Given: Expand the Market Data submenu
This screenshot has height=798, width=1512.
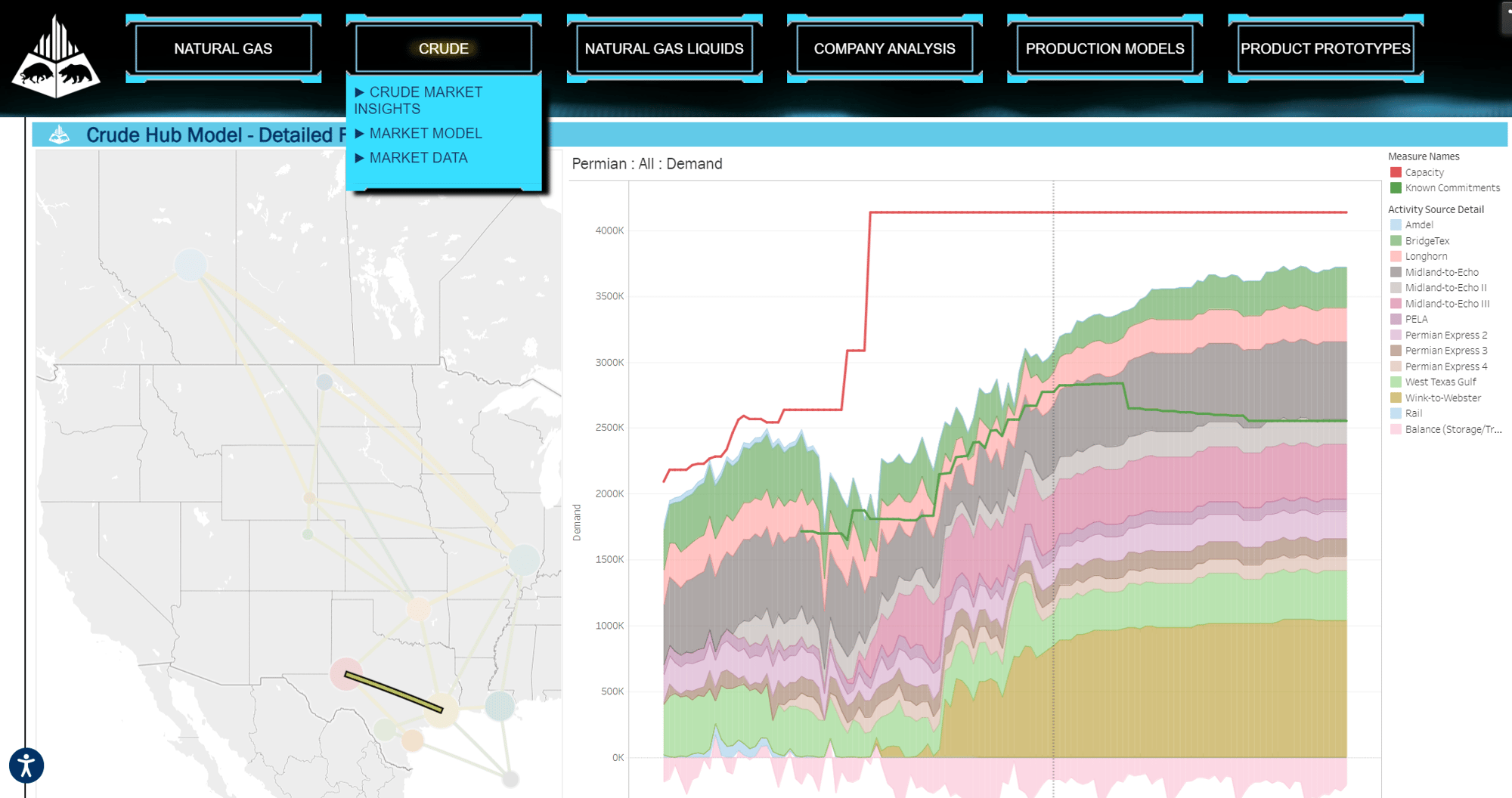Looking at the screenshot, I should [411, 158].
